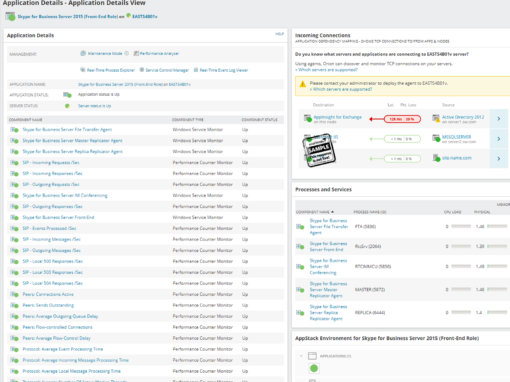Open the Help link in Application Details
The image size is (510, 382).
click(x=279, y=34)
